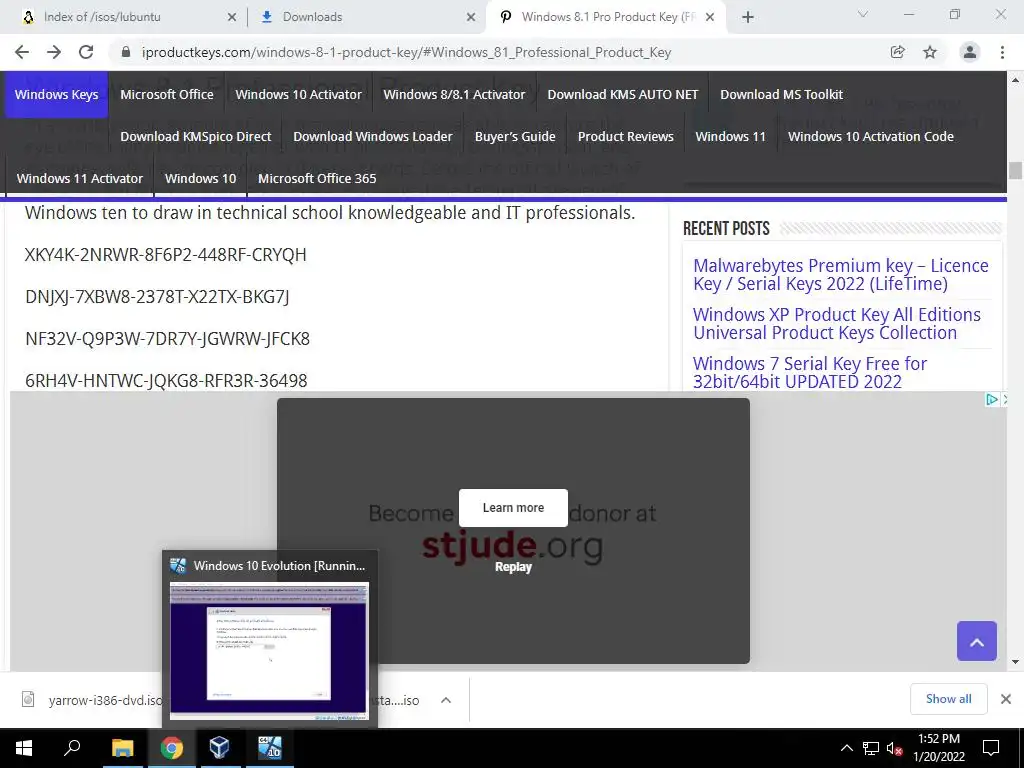Open Download KMSpico Direct link

point(195,136)
